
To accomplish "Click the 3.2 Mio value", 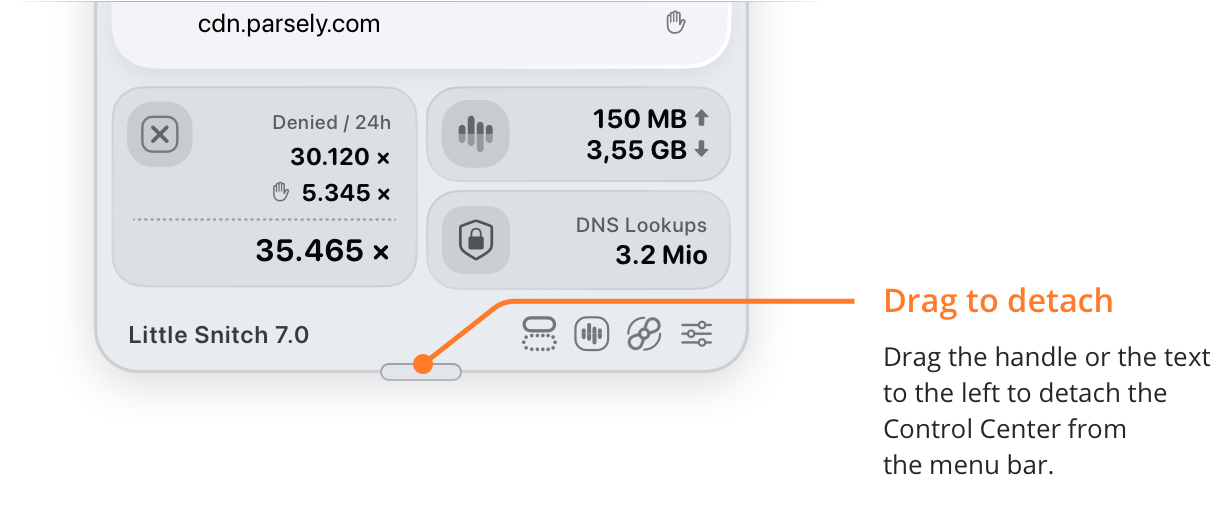I will tap(661, 255).
